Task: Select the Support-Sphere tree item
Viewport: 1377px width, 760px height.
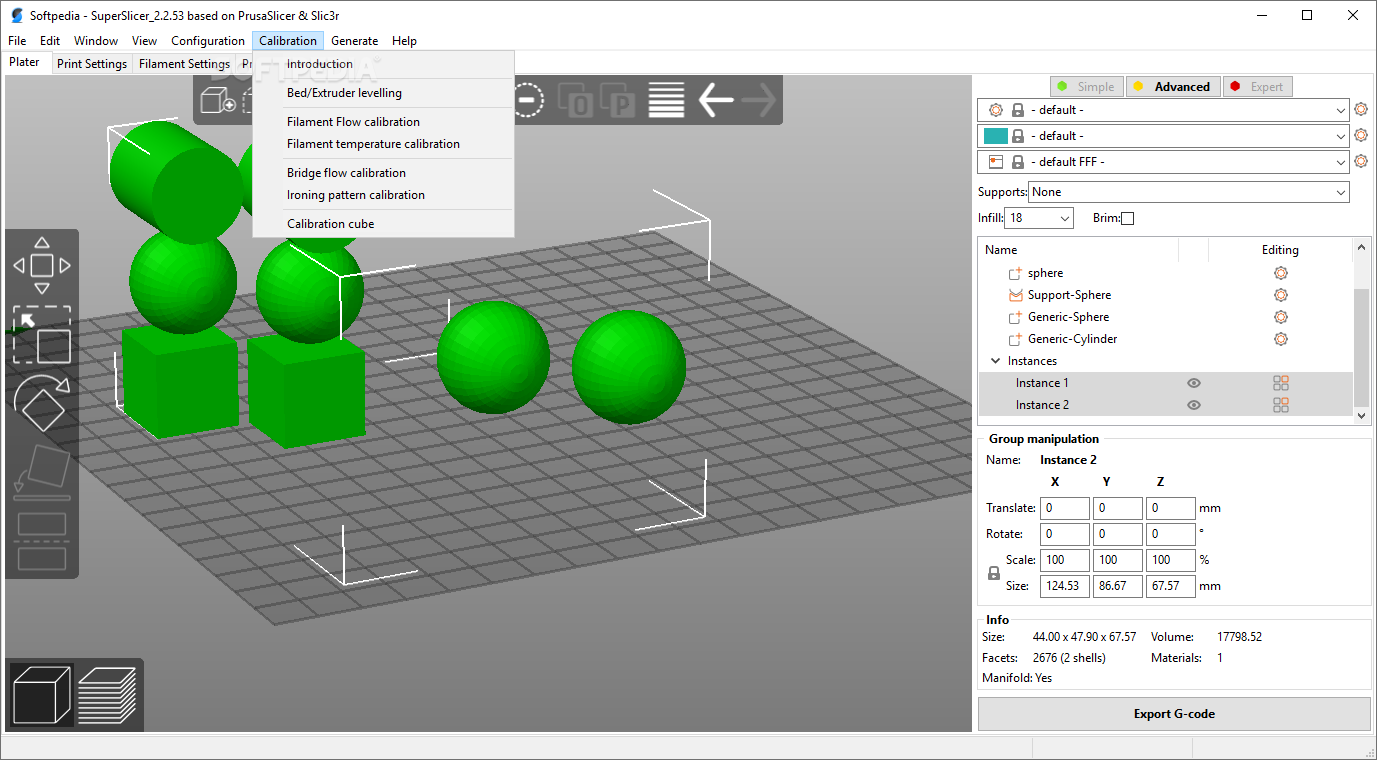Action: pyautogui.click(x=1069, y=295)
